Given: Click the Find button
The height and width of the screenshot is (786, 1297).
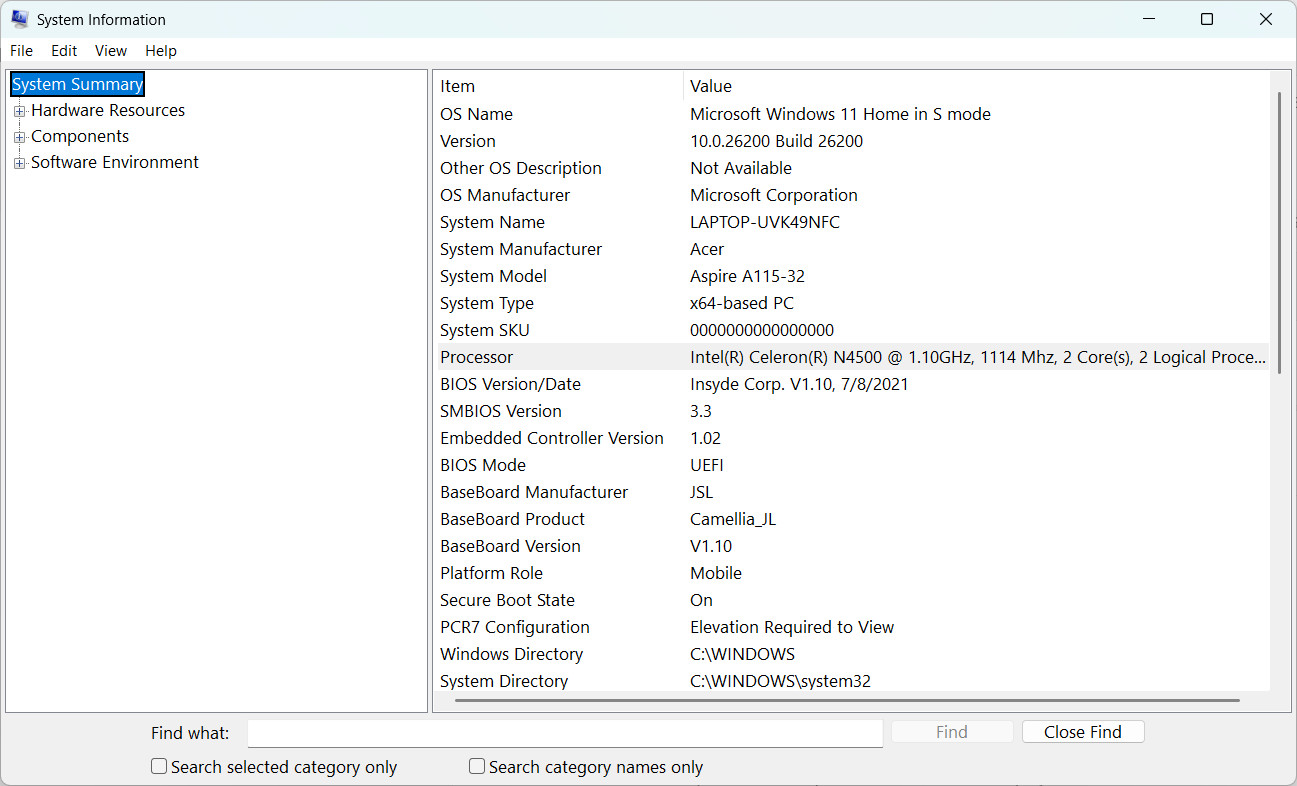Looking at the screenshot, I should [x=952, y=732].
